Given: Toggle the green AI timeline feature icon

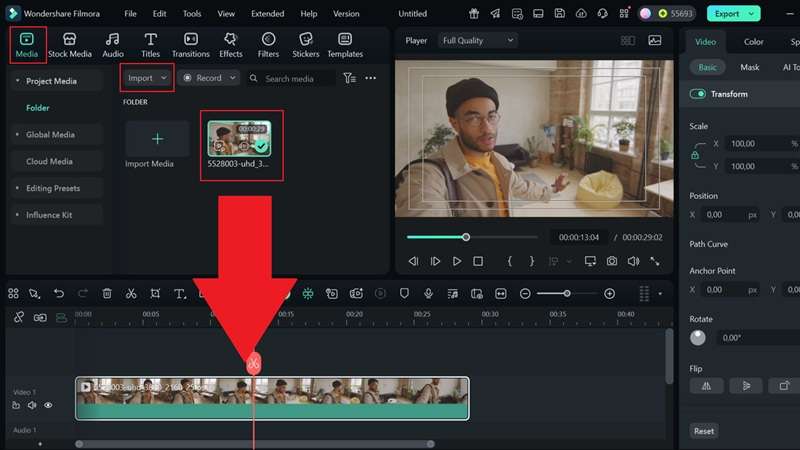Looking at the screenshot, I should pyautogui.click(x=308, y=293).
